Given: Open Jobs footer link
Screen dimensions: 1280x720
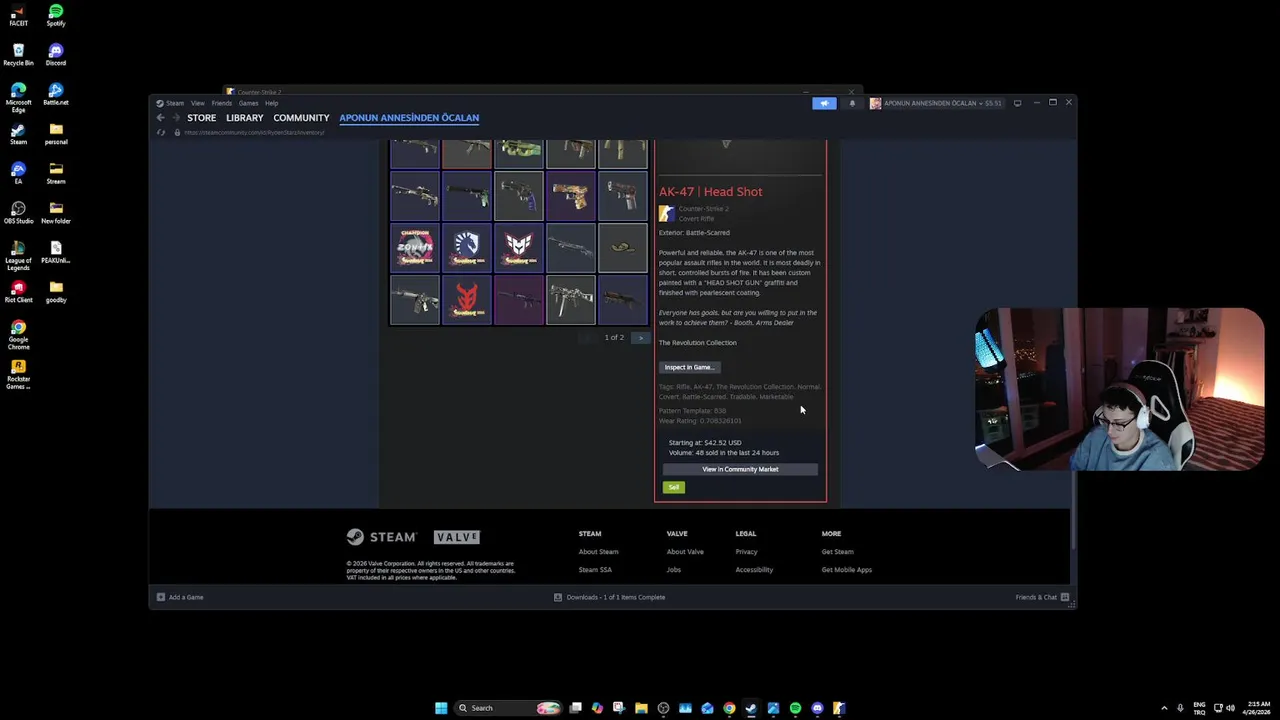Looking at the screenshot, I should coord(674,570).
